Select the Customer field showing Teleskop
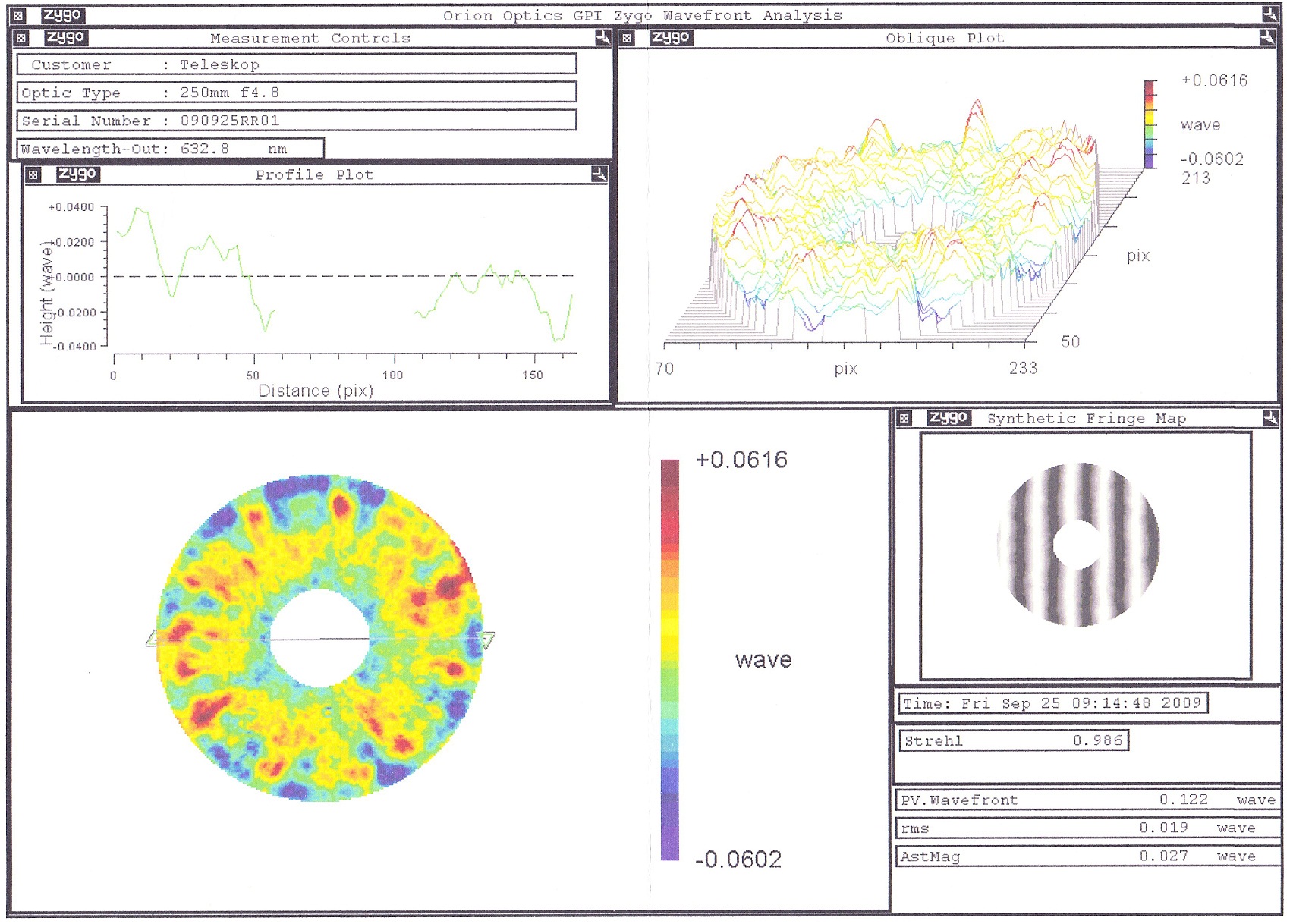Viewport: 1293px width, 924px height. click(297, 64)
